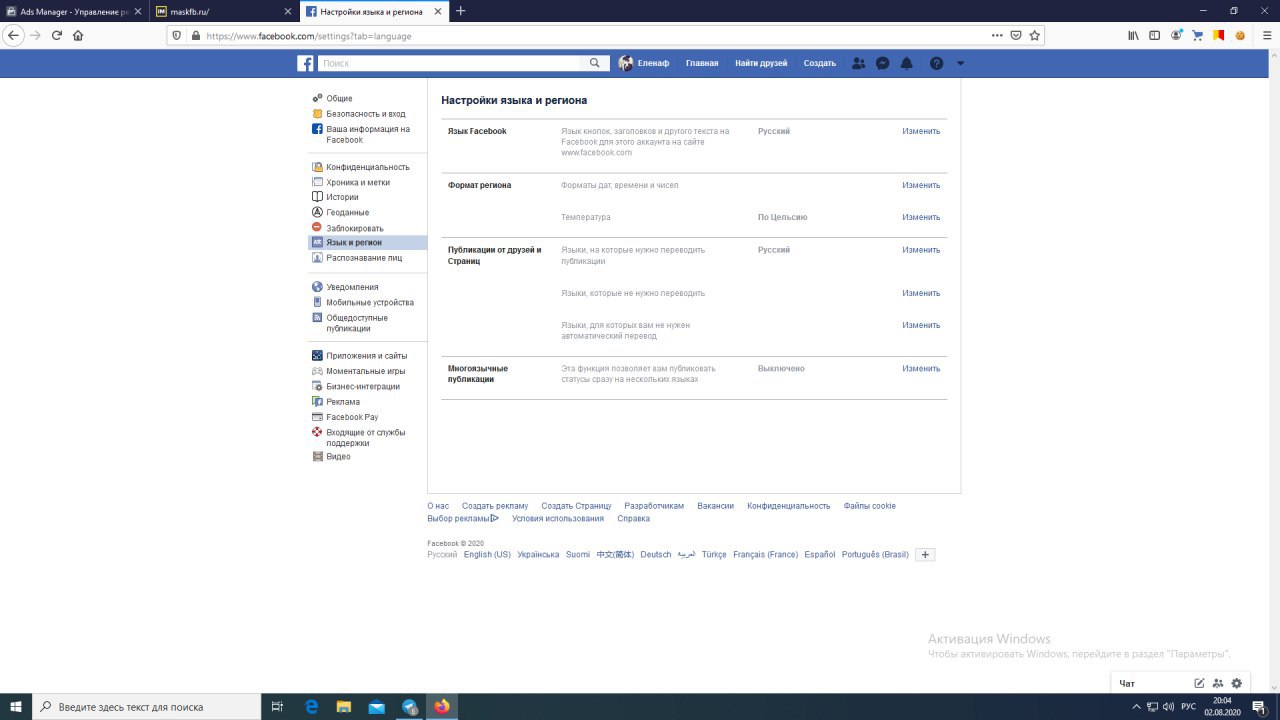Open a new browser tab
The width and height of the screenshot is (1280, 720).
pos(460,11)
